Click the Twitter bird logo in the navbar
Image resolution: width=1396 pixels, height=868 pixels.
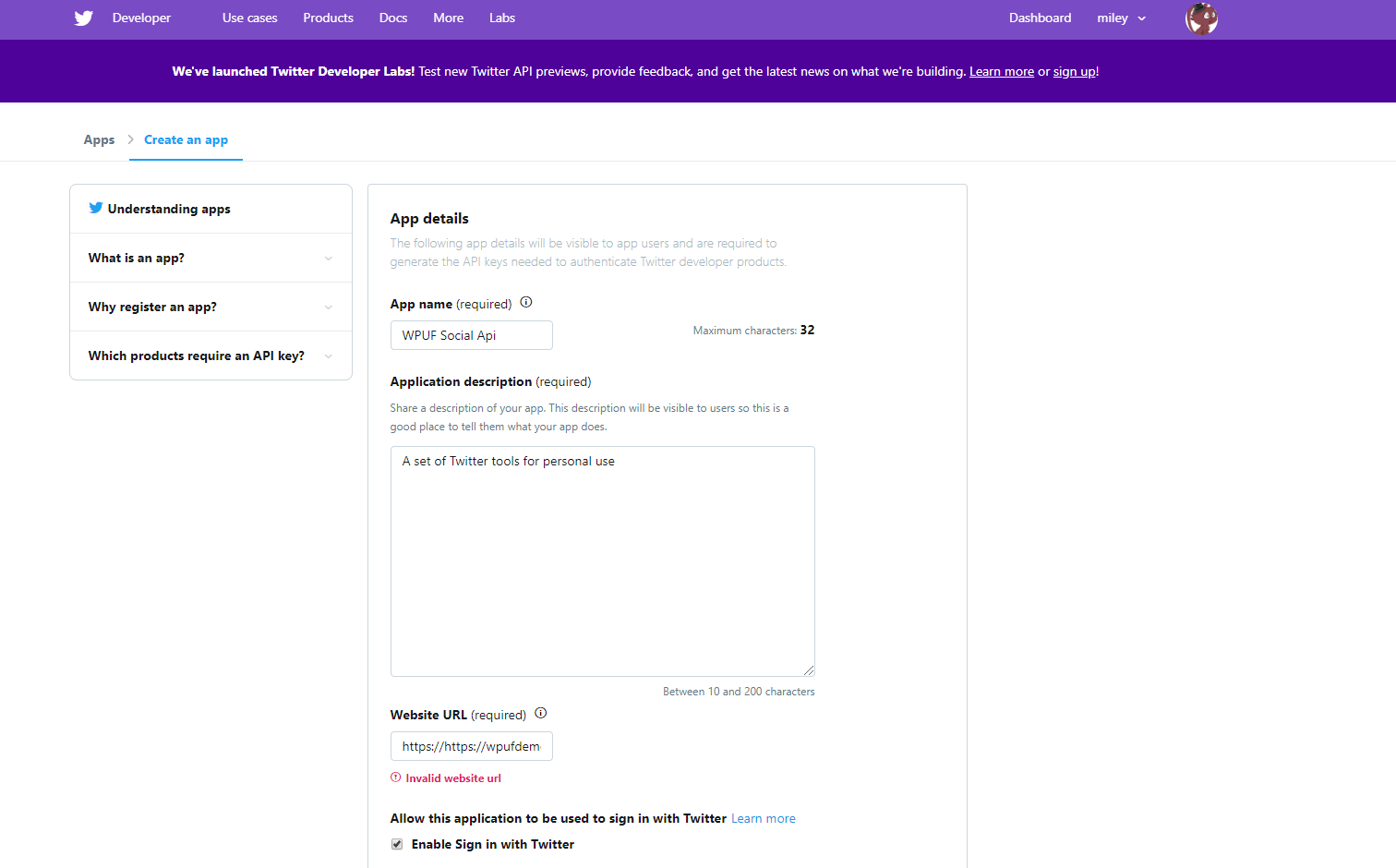pos(83,18)
